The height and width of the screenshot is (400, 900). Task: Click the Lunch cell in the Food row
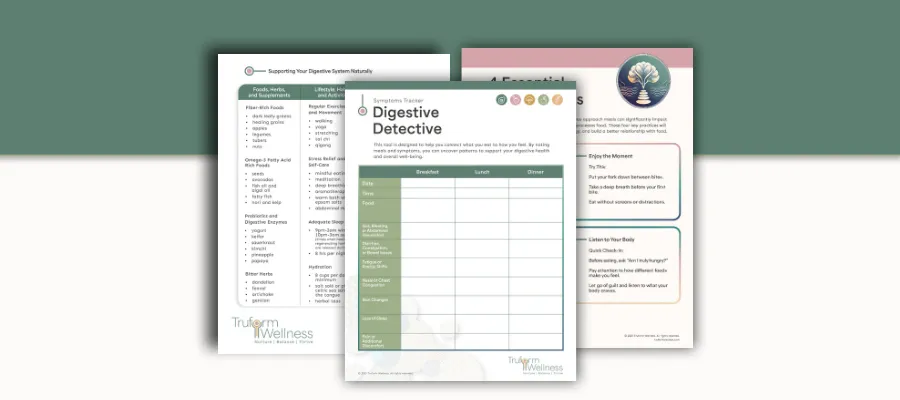click(482, 210)
